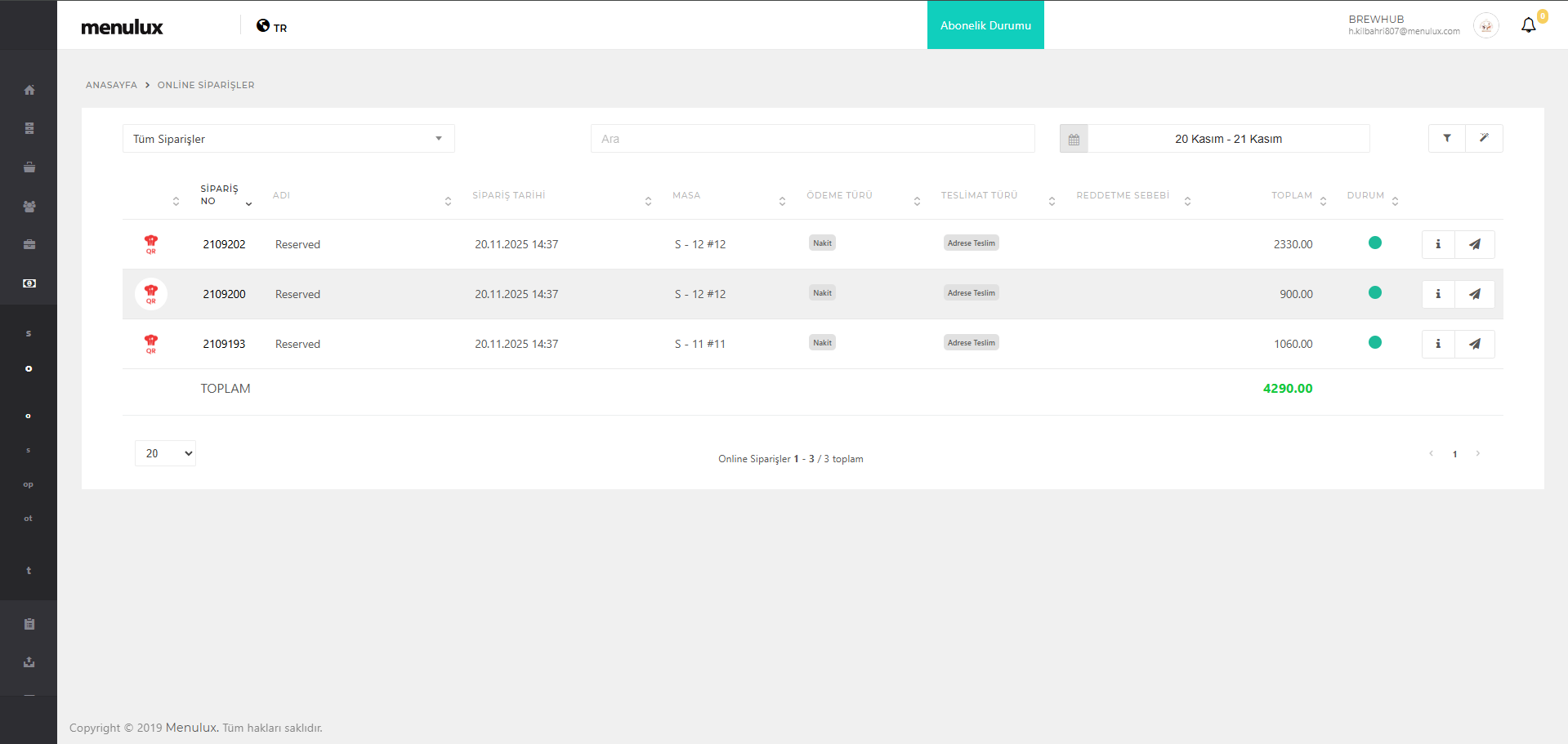1568x744 pixels.
Task: Click send icon for order 2109200
Action: (x=1475, y=294)
